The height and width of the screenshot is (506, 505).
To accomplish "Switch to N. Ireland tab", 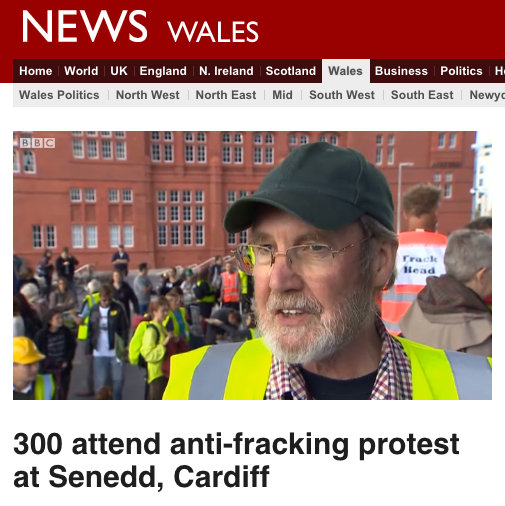I will 226,71.
